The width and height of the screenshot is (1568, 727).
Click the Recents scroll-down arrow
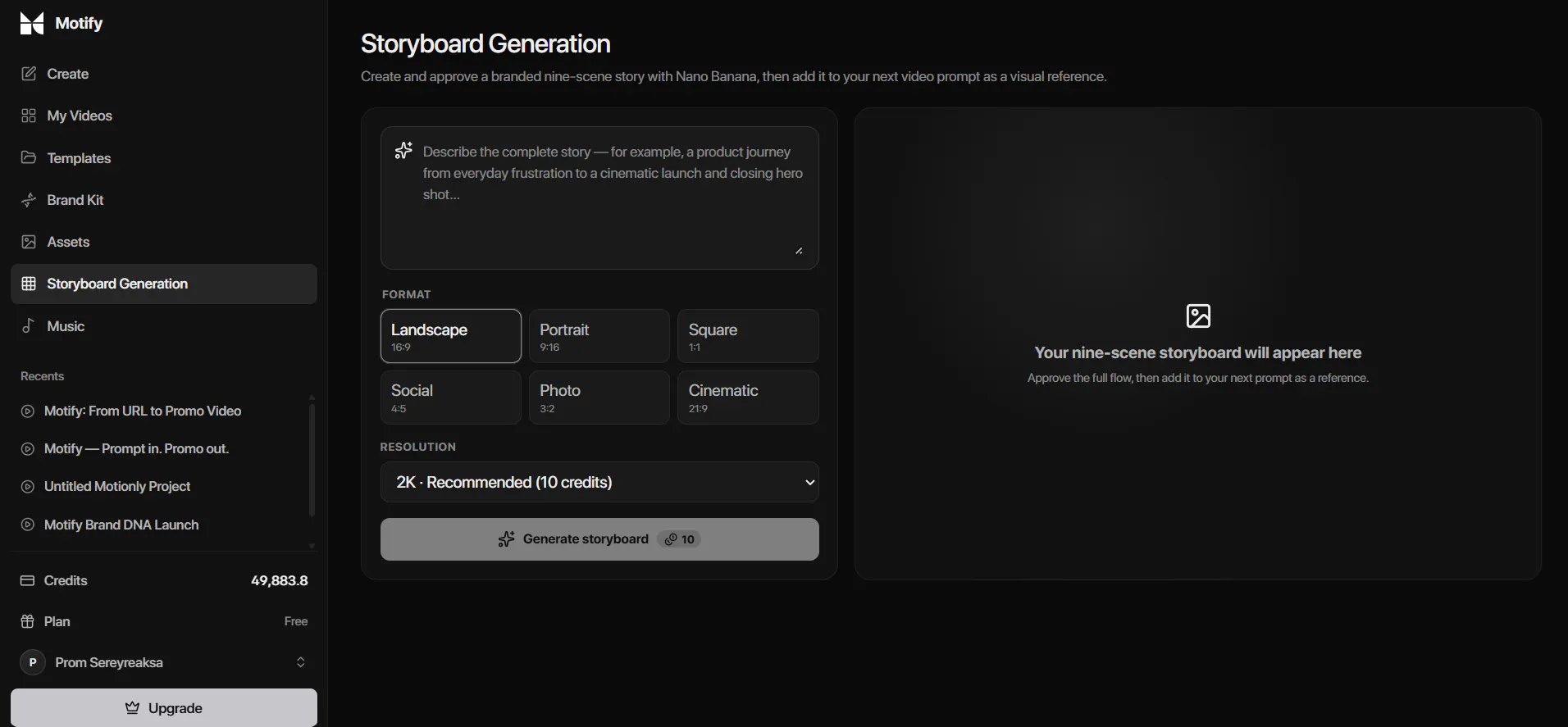click(x=312, y=546)
